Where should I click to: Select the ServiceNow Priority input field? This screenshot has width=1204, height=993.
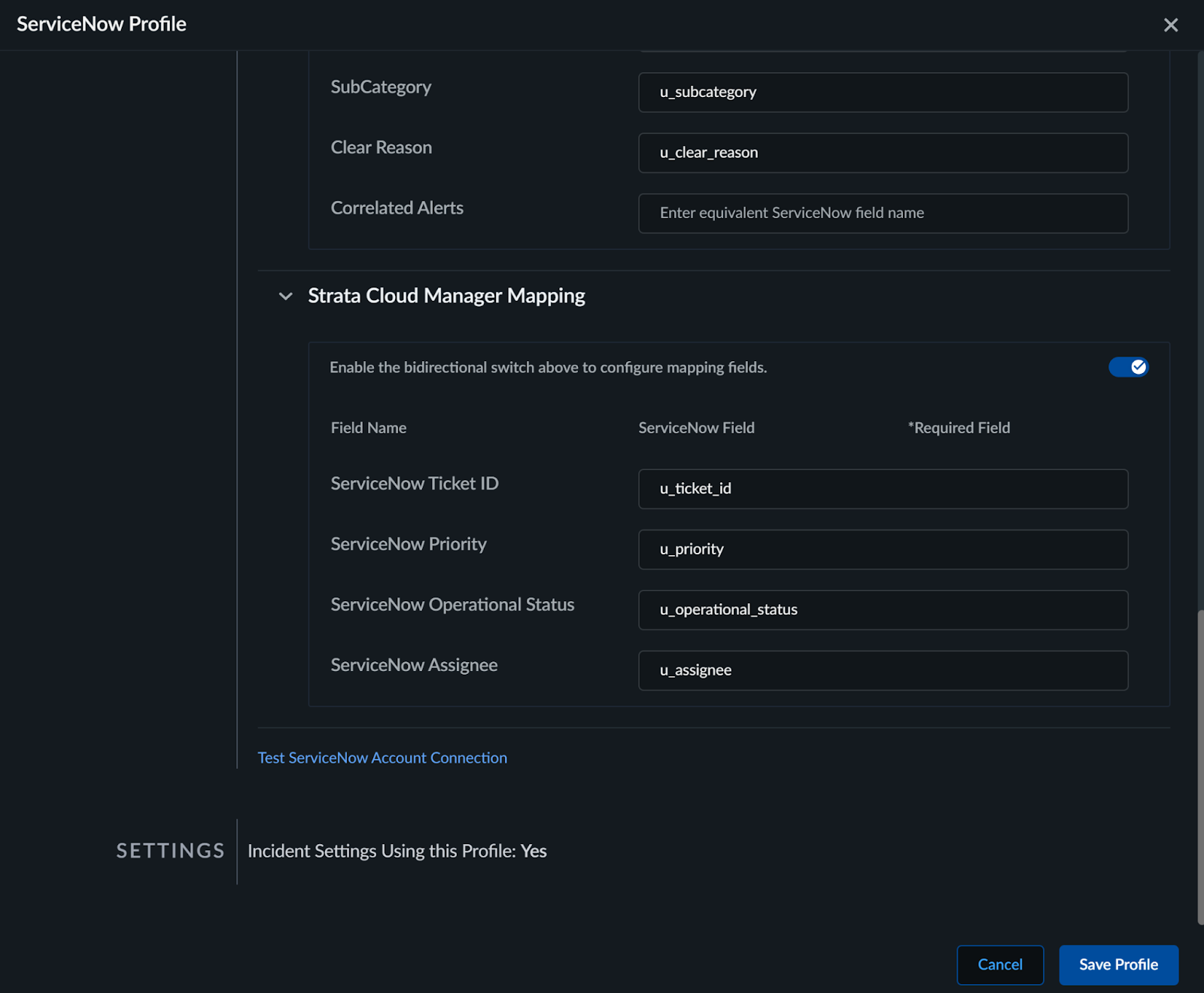click(x=882, y=549)
